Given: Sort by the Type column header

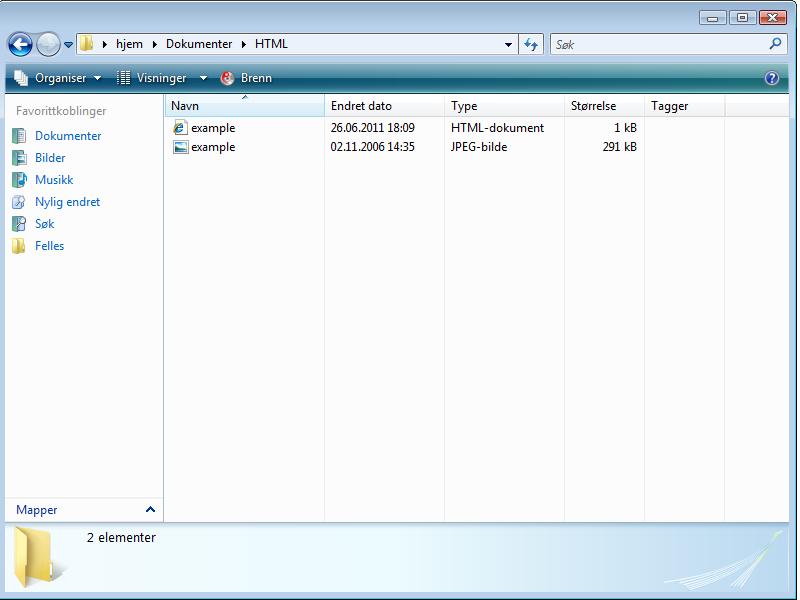Looking at the screenshot, I should click(x=505, y=106).
